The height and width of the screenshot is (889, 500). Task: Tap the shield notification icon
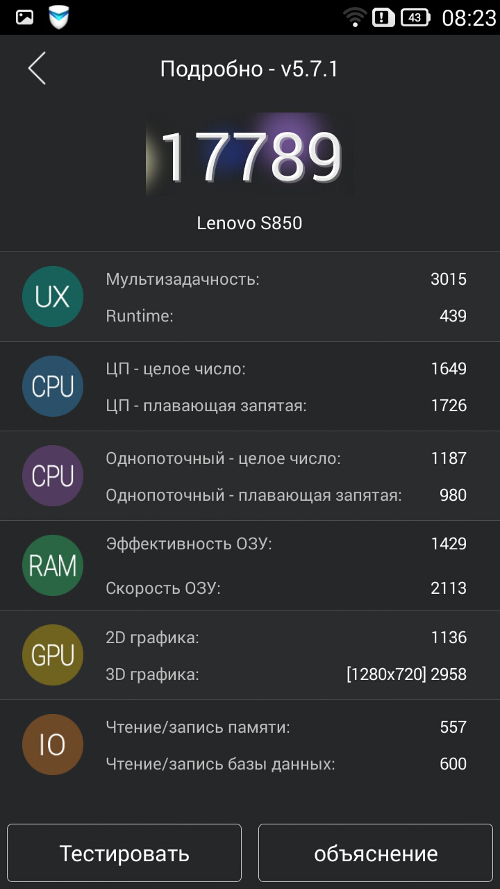click(59, 17)
